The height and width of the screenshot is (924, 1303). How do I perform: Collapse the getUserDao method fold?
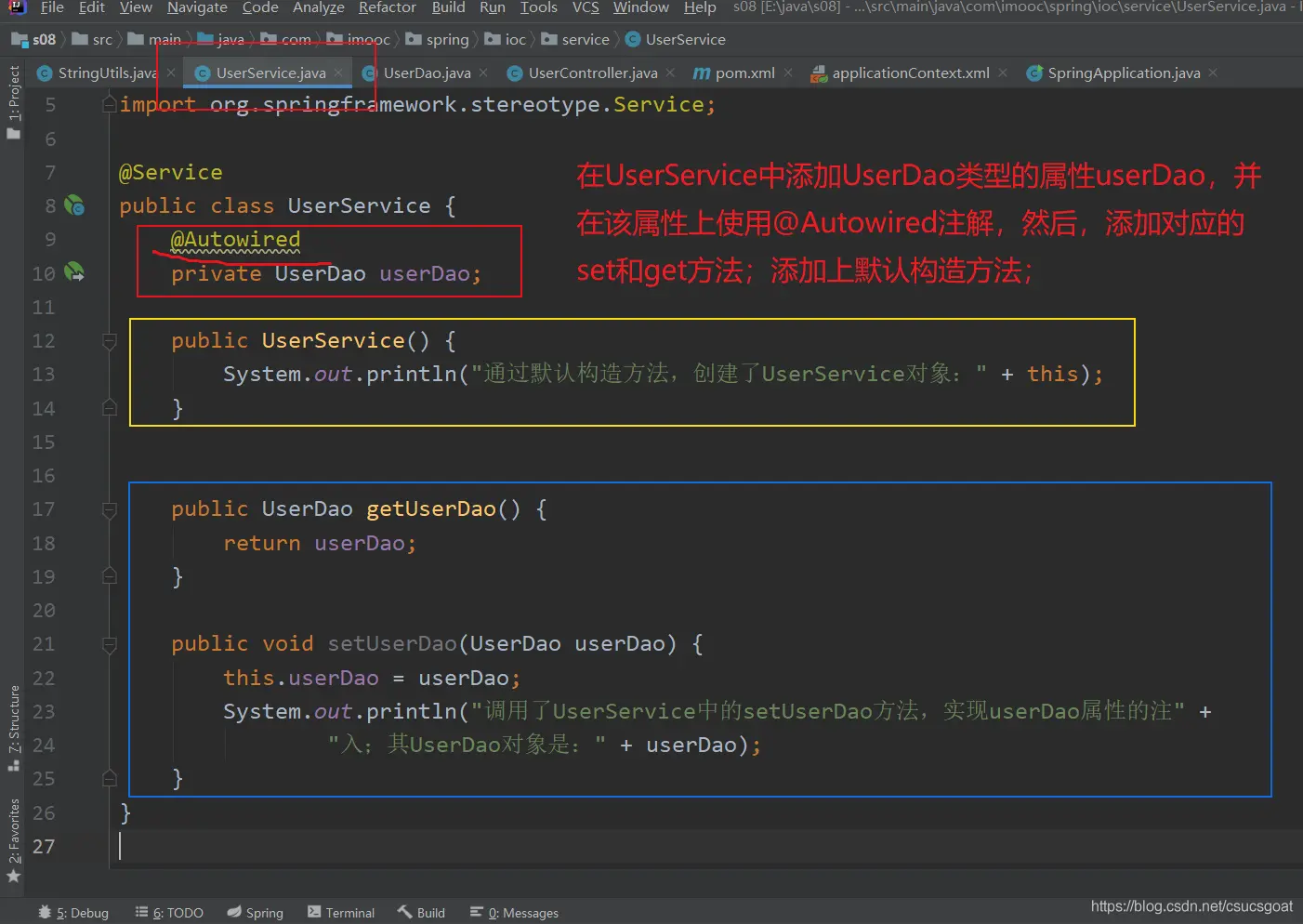(x=110, y=509)
